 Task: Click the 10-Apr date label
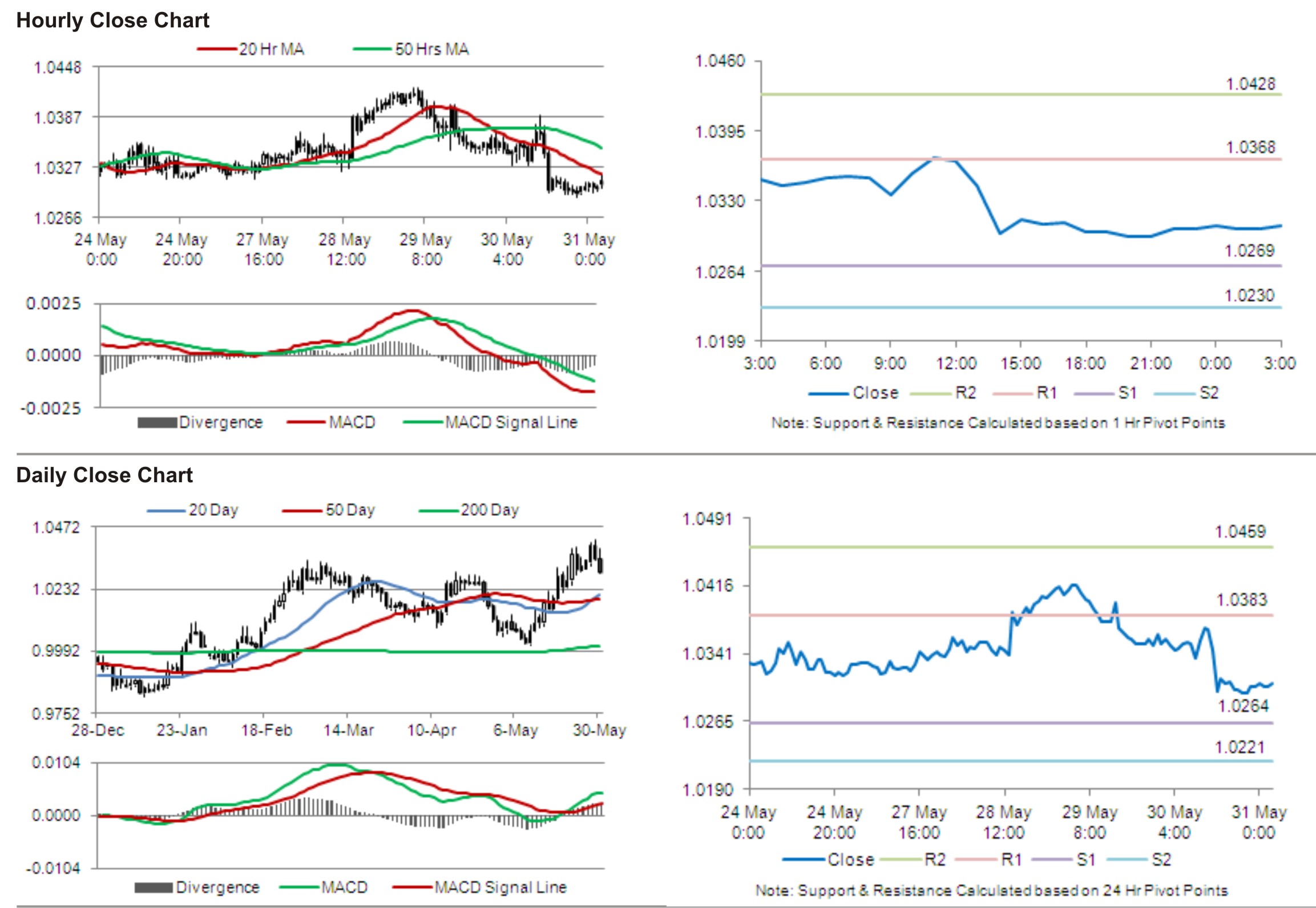(x=431, y=730)
